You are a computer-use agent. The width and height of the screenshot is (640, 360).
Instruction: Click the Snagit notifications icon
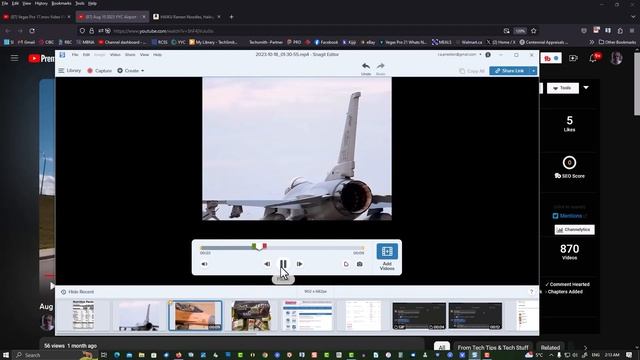pyautogui.click(x=488, y=54)
